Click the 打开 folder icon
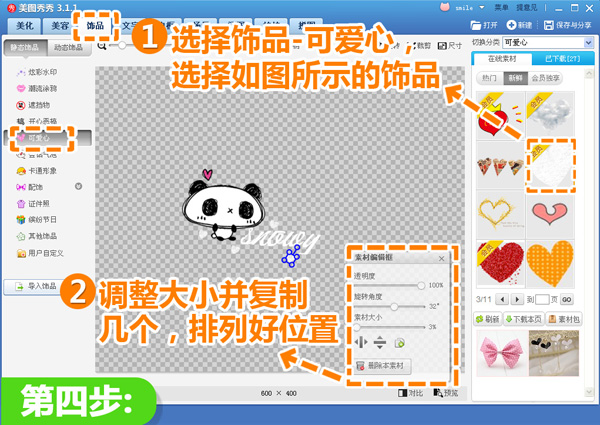 476,25
